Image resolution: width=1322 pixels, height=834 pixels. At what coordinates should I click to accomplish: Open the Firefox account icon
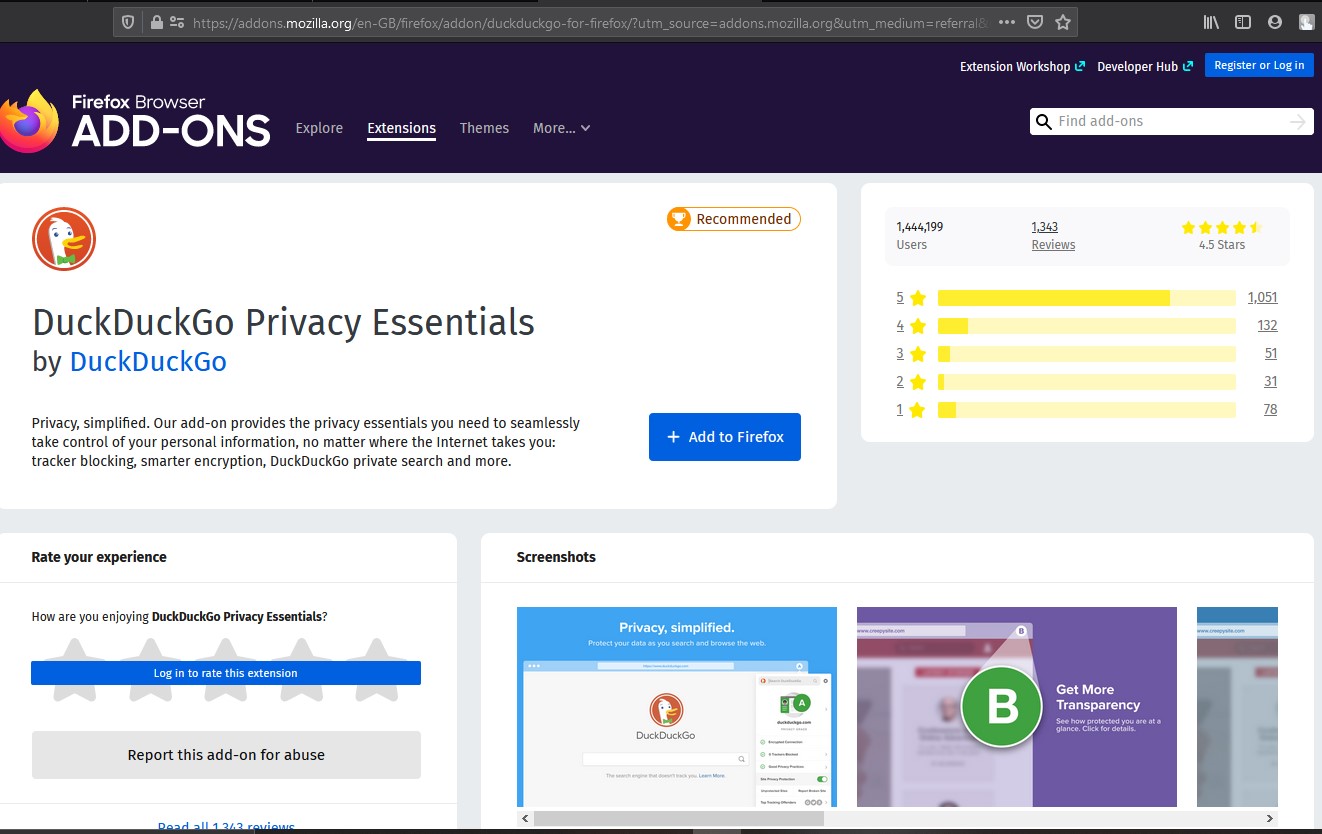point(1275,22)
